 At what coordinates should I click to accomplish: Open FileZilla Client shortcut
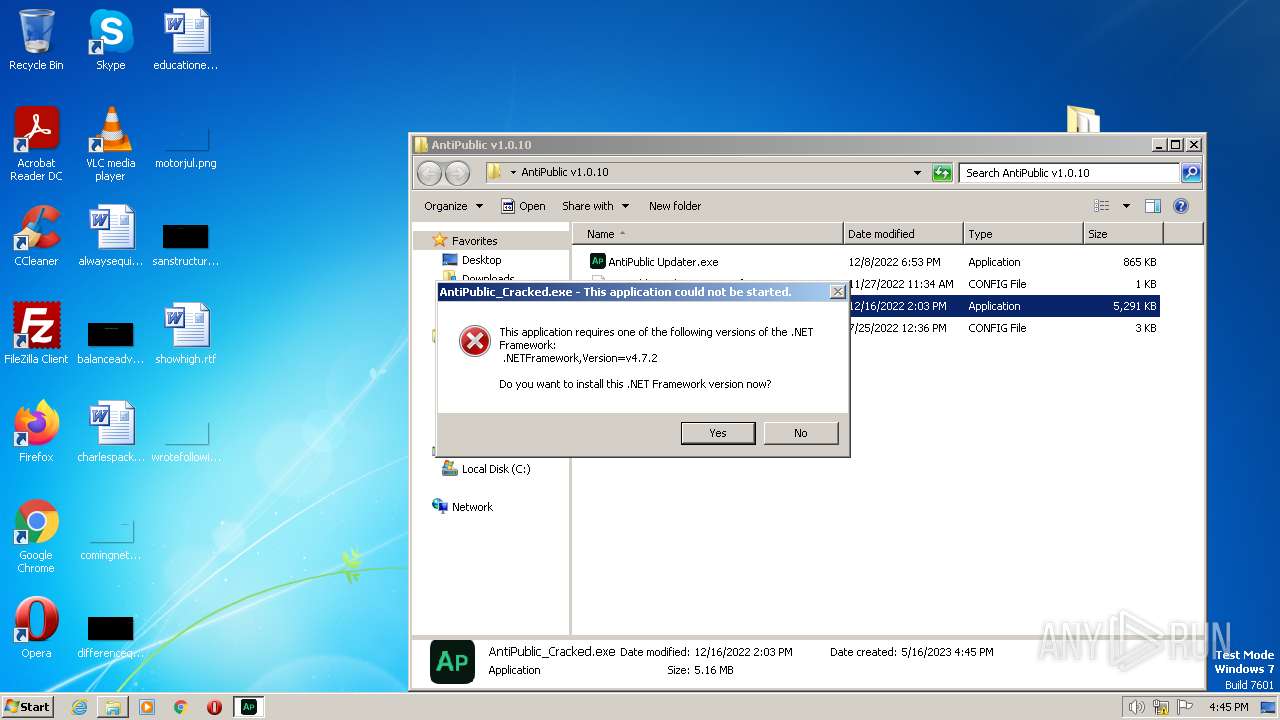36,334
